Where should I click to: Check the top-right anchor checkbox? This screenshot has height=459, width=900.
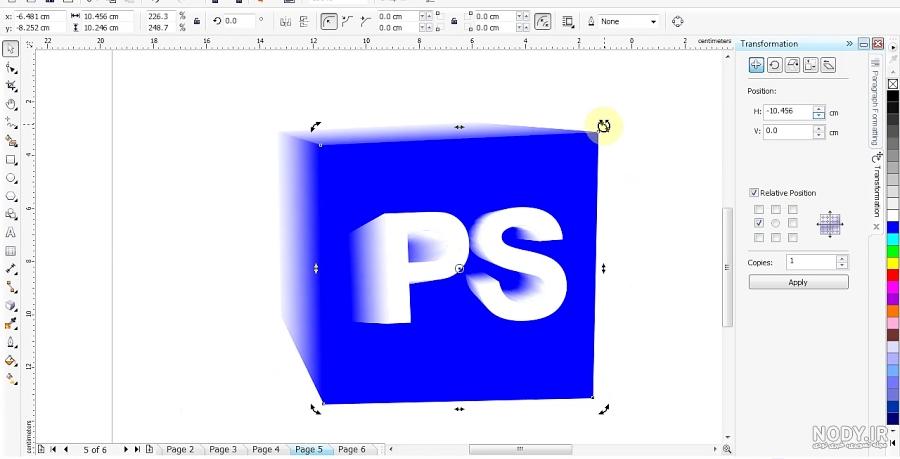[793, 210]
